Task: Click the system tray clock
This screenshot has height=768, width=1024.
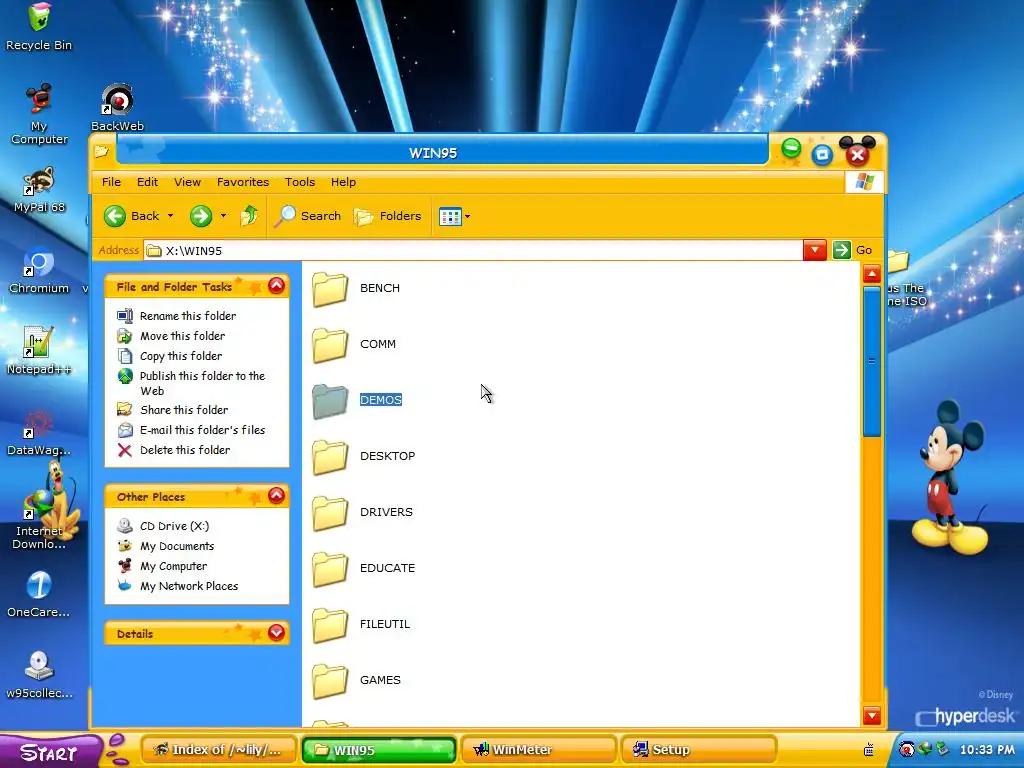Action: 987,750
